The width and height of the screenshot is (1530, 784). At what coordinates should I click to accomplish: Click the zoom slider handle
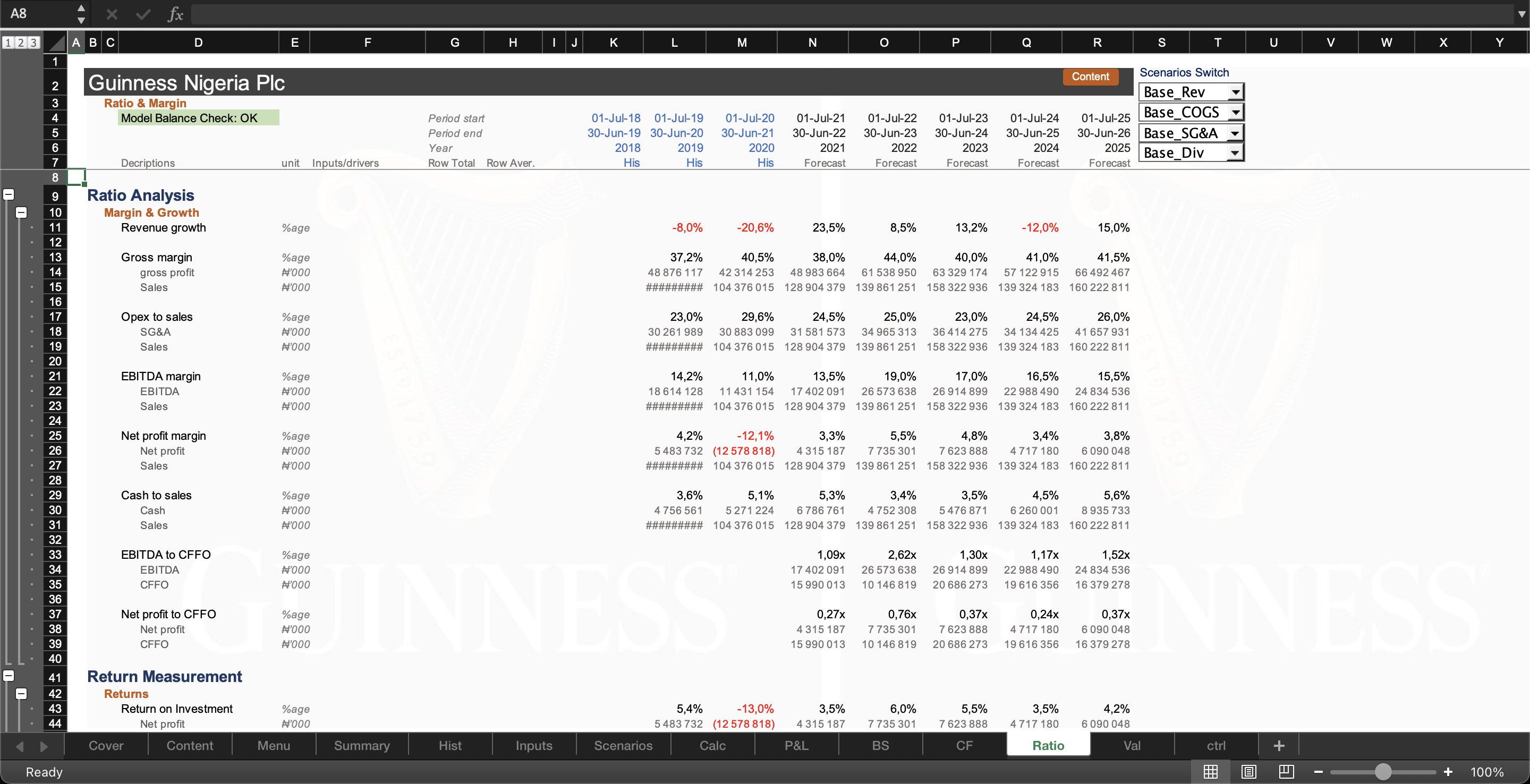point(1383,772)
